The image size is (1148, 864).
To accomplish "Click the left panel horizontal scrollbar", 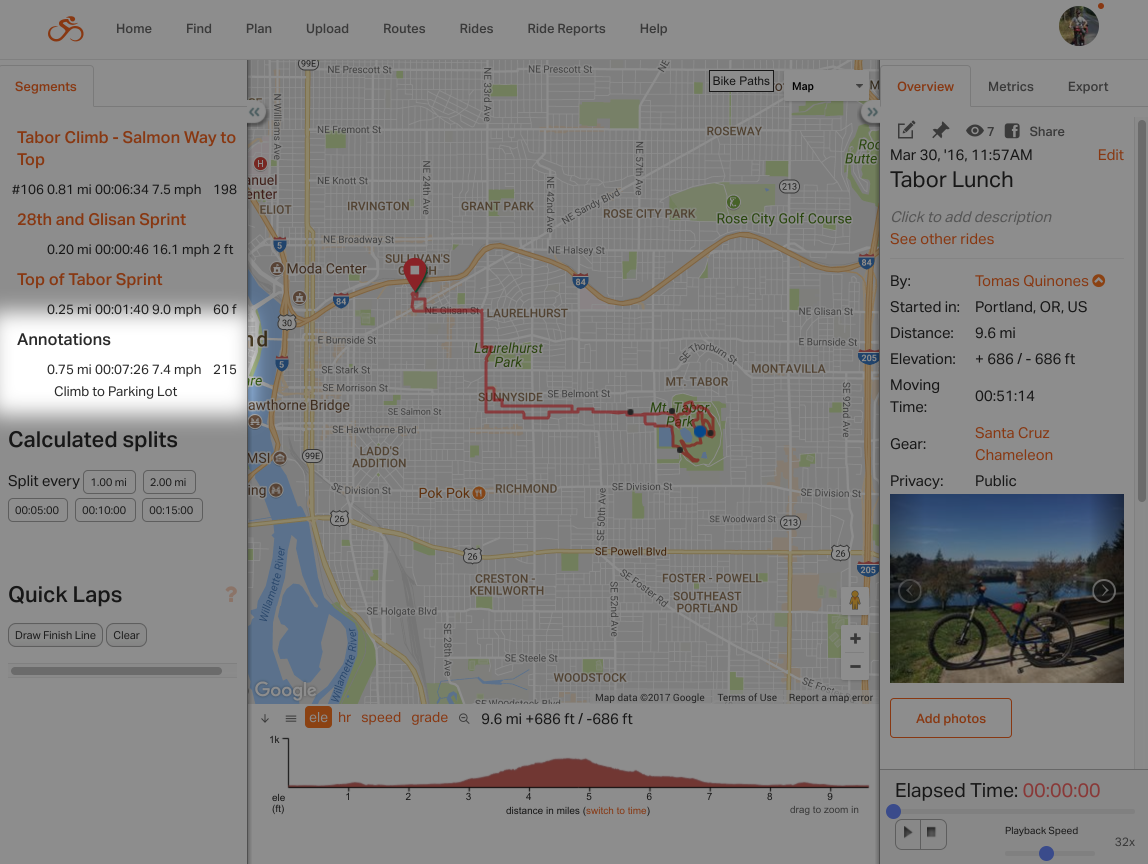I will pyautogui.click(x=116, y=671).
